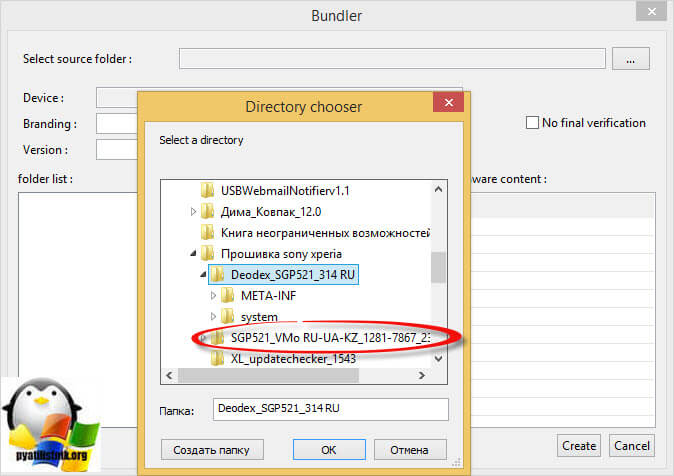Click the Select source folder input field
Screen dimensions: 674x476
[392, 58]
